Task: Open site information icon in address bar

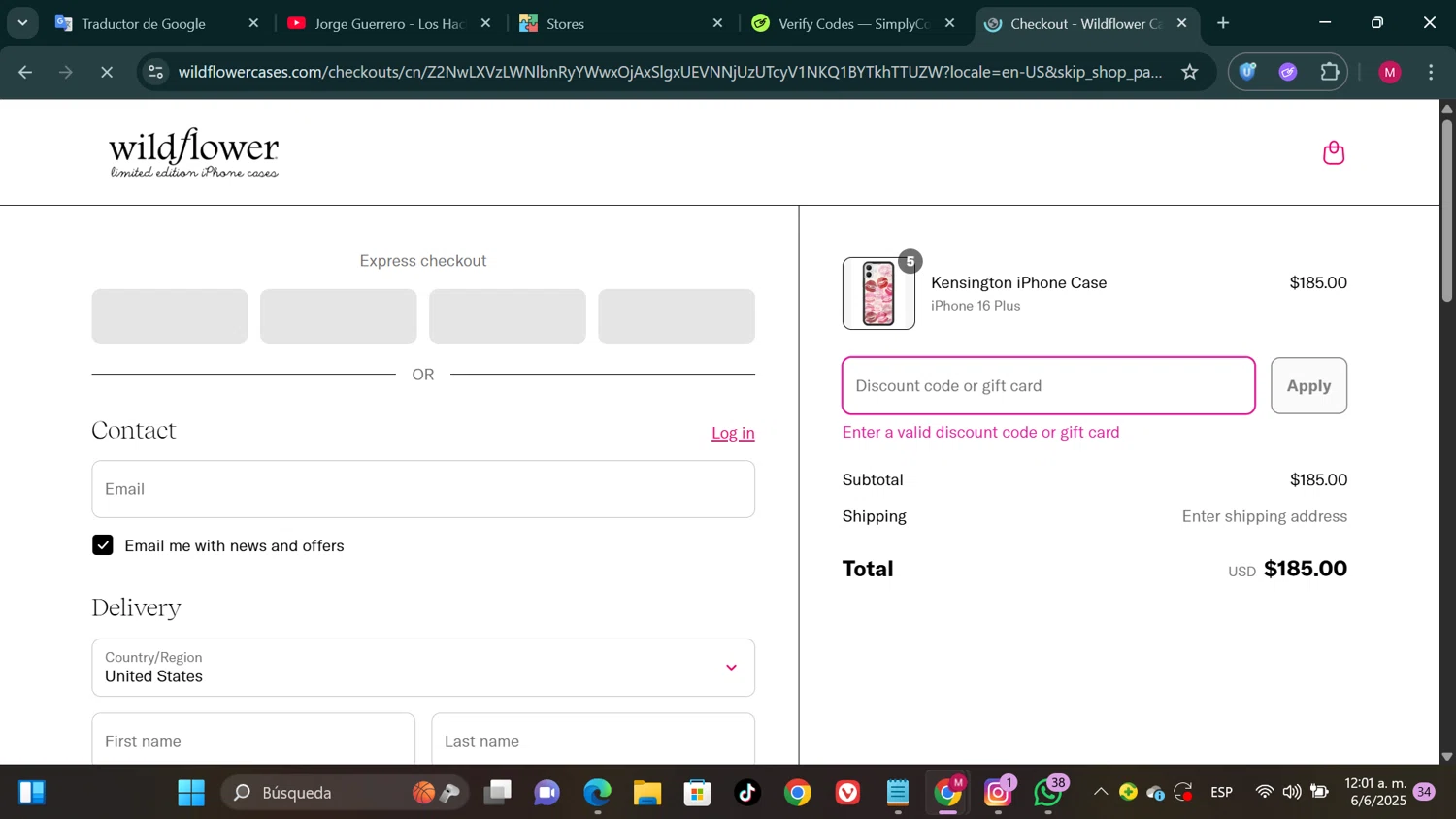Action: (155, 72)
